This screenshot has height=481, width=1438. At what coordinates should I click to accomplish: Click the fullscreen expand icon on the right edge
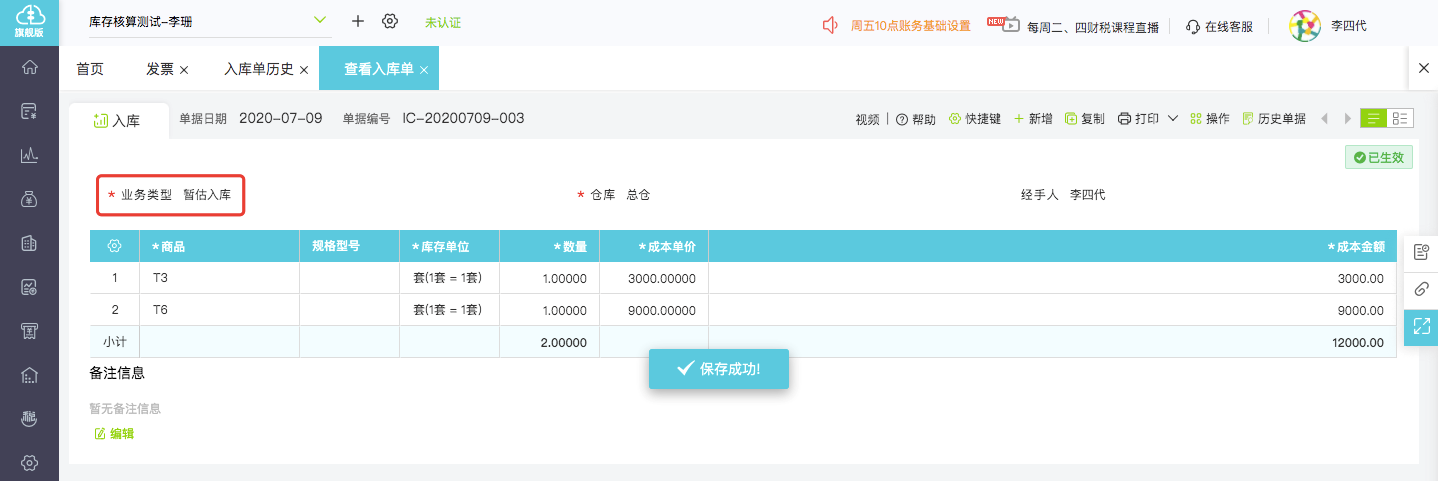(1421, 326)
